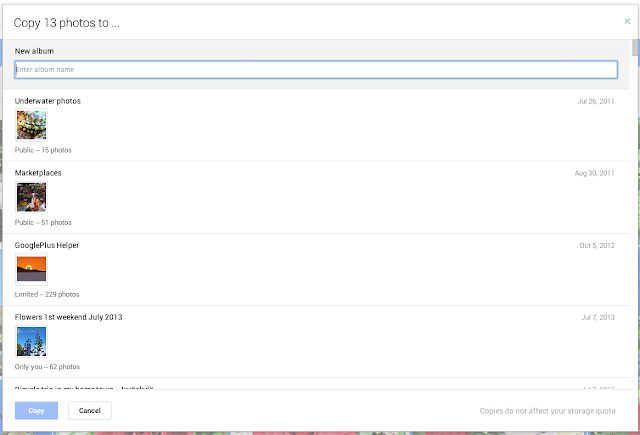Click the Oct 5, 2012 album date
This screenshot has width=640, height=435.
pyautogui.click(x=597, y=245)
